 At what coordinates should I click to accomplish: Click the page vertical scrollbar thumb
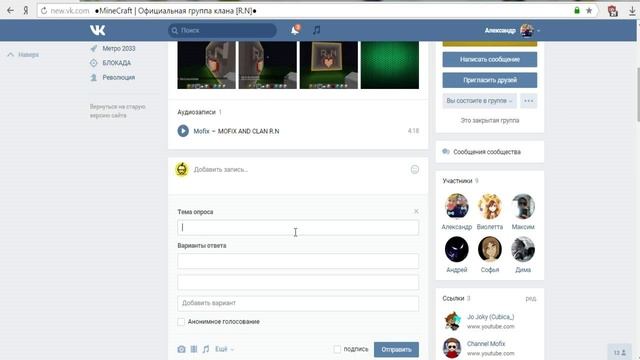coord(638,94)
